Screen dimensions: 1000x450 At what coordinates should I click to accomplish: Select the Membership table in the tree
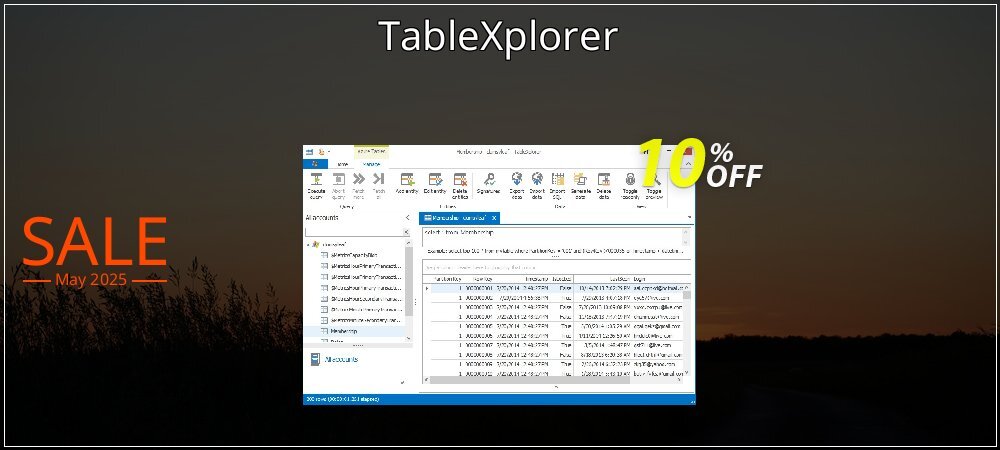click(344, 331)
